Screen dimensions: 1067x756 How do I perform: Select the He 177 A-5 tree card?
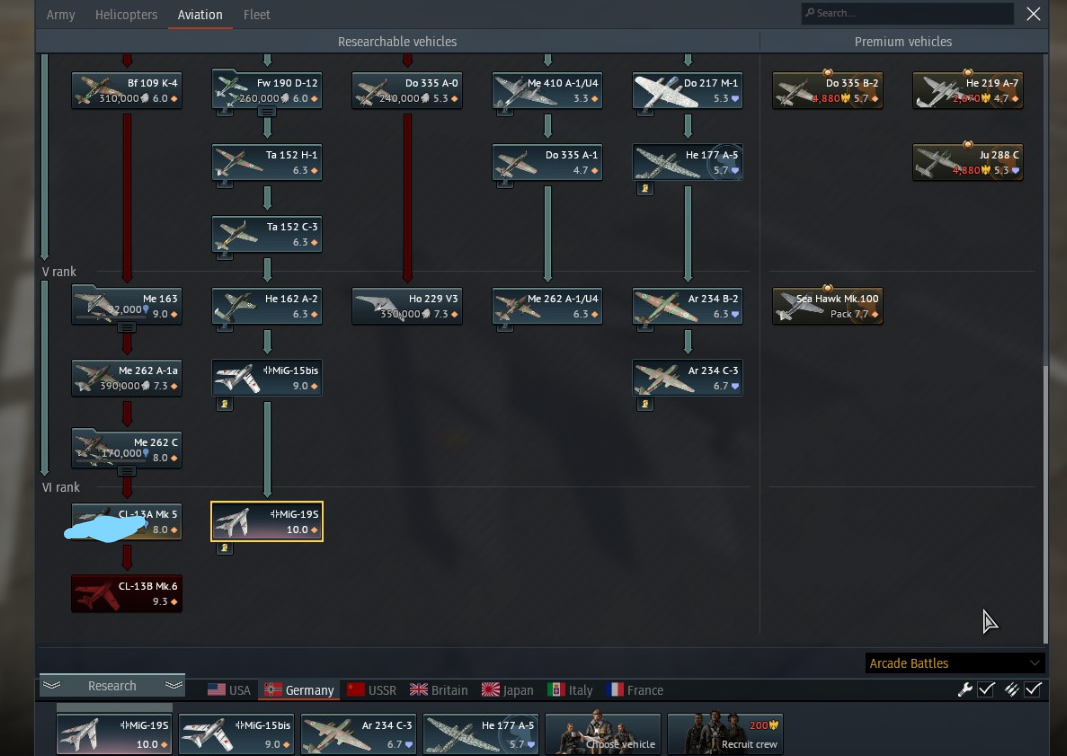(687, 162)
